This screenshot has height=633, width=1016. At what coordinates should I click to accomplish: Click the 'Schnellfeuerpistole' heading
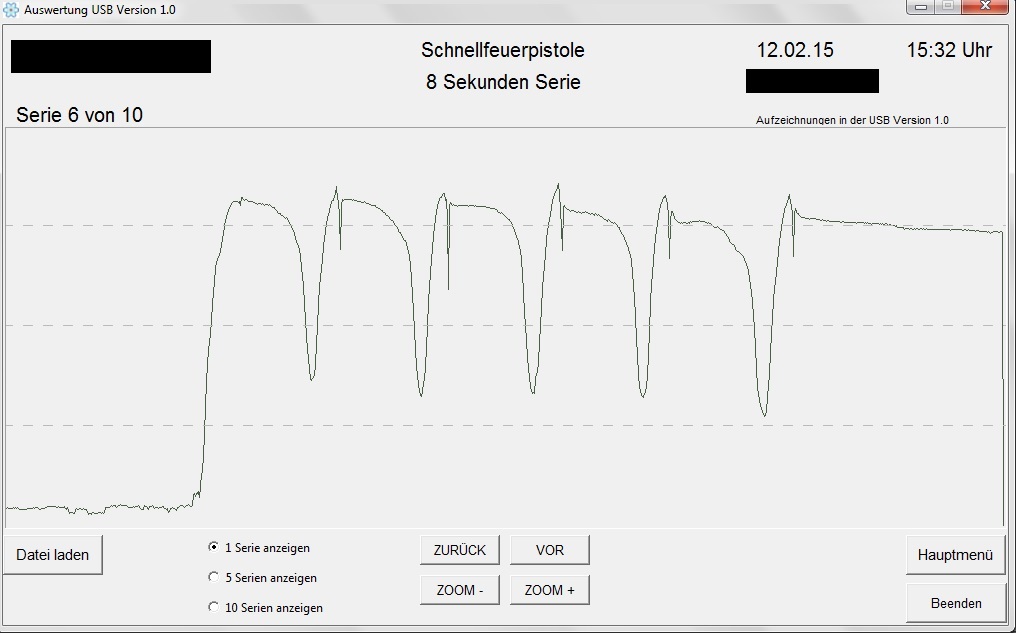(x=503, y=50)
